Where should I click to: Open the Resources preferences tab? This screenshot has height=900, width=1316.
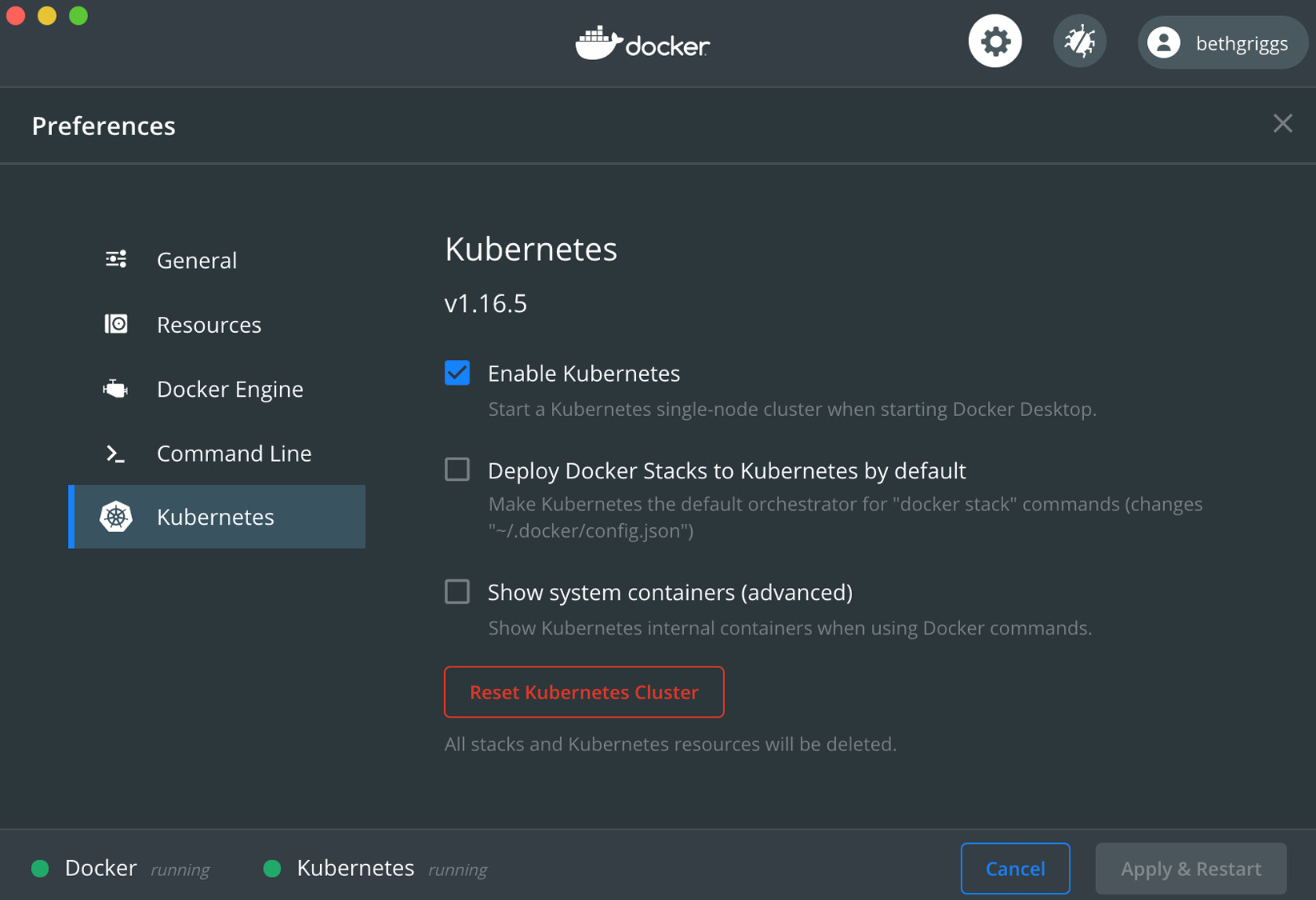pos(209,323)
